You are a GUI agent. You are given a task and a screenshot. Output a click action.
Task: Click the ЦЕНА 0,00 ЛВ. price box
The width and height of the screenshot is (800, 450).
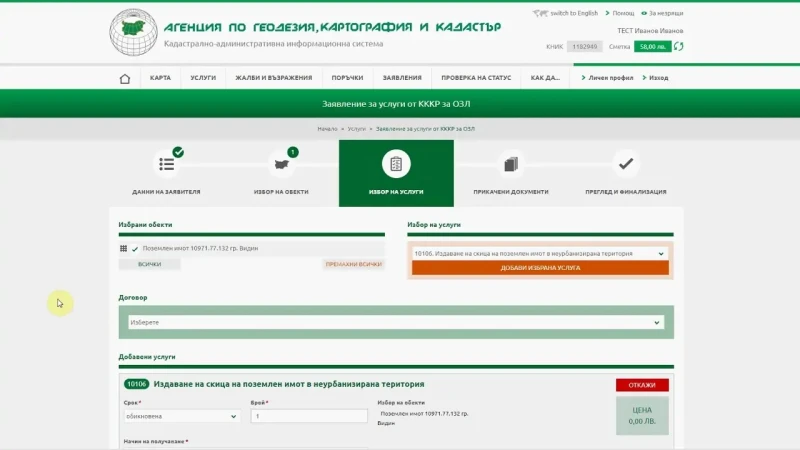(642, 416)
